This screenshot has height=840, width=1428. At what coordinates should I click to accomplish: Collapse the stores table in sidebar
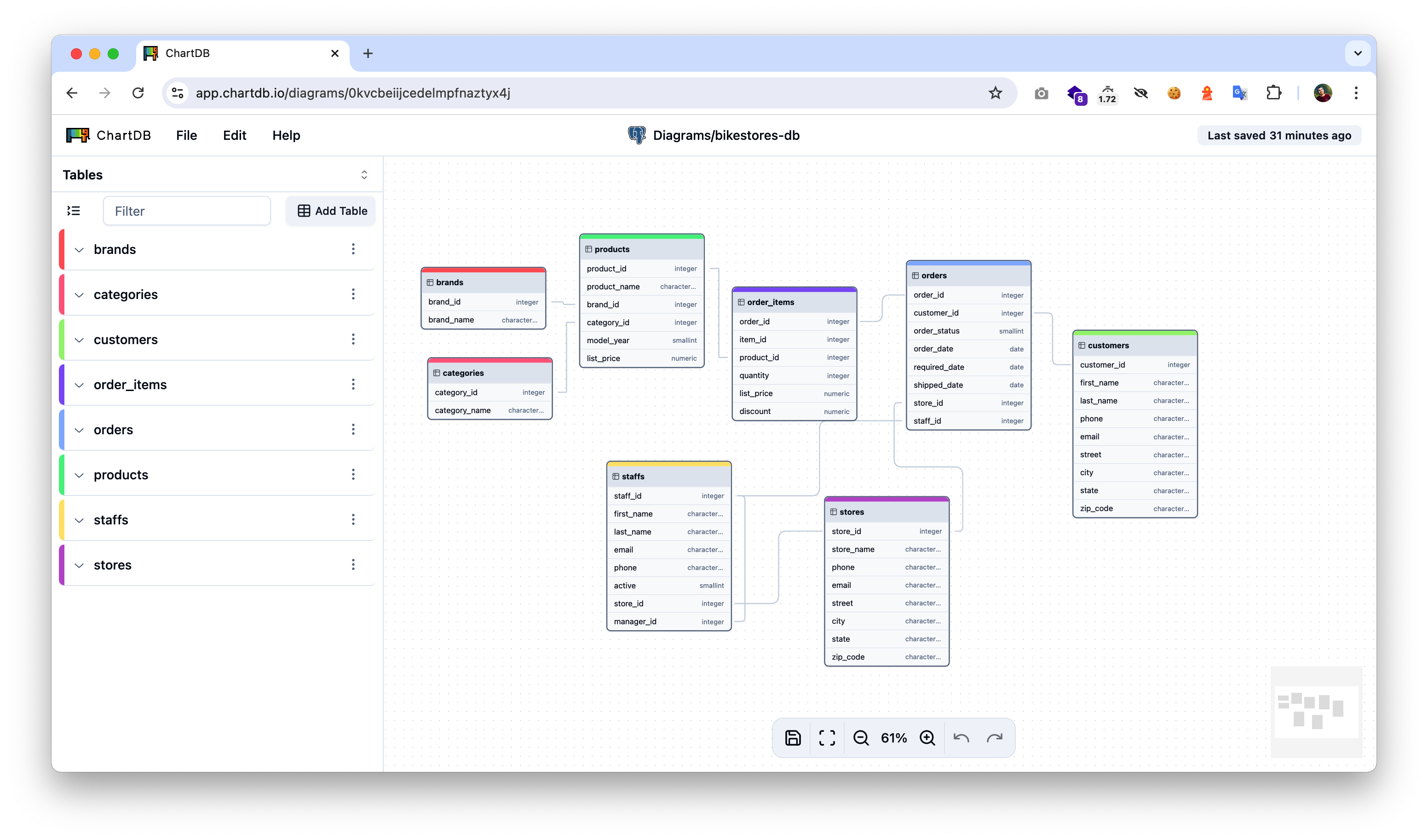tap(80, 565)
